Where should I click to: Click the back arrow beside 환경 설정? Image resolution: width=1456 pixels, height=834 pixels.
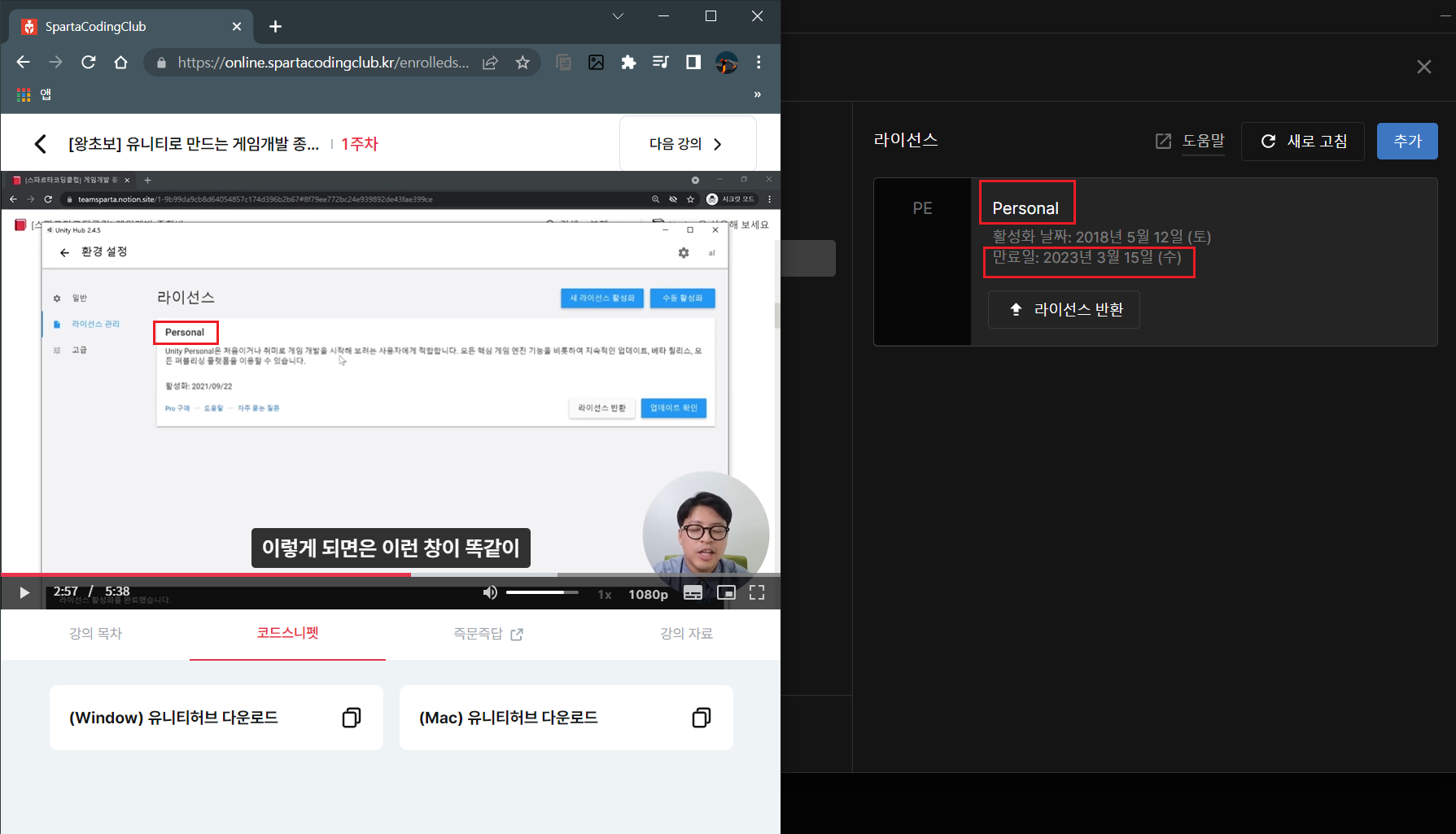click(64, 252)
